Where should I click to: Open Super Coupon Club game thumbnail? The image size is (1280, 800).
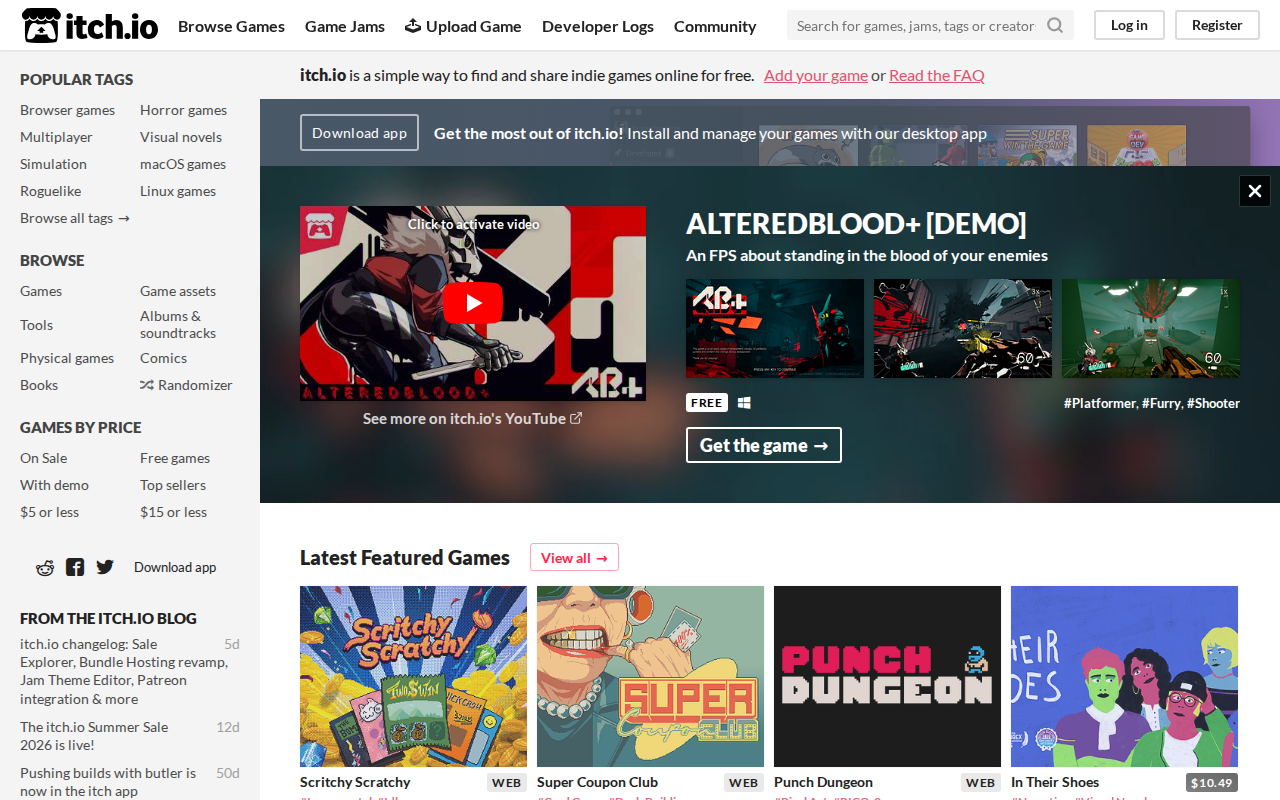coord(650,676)
